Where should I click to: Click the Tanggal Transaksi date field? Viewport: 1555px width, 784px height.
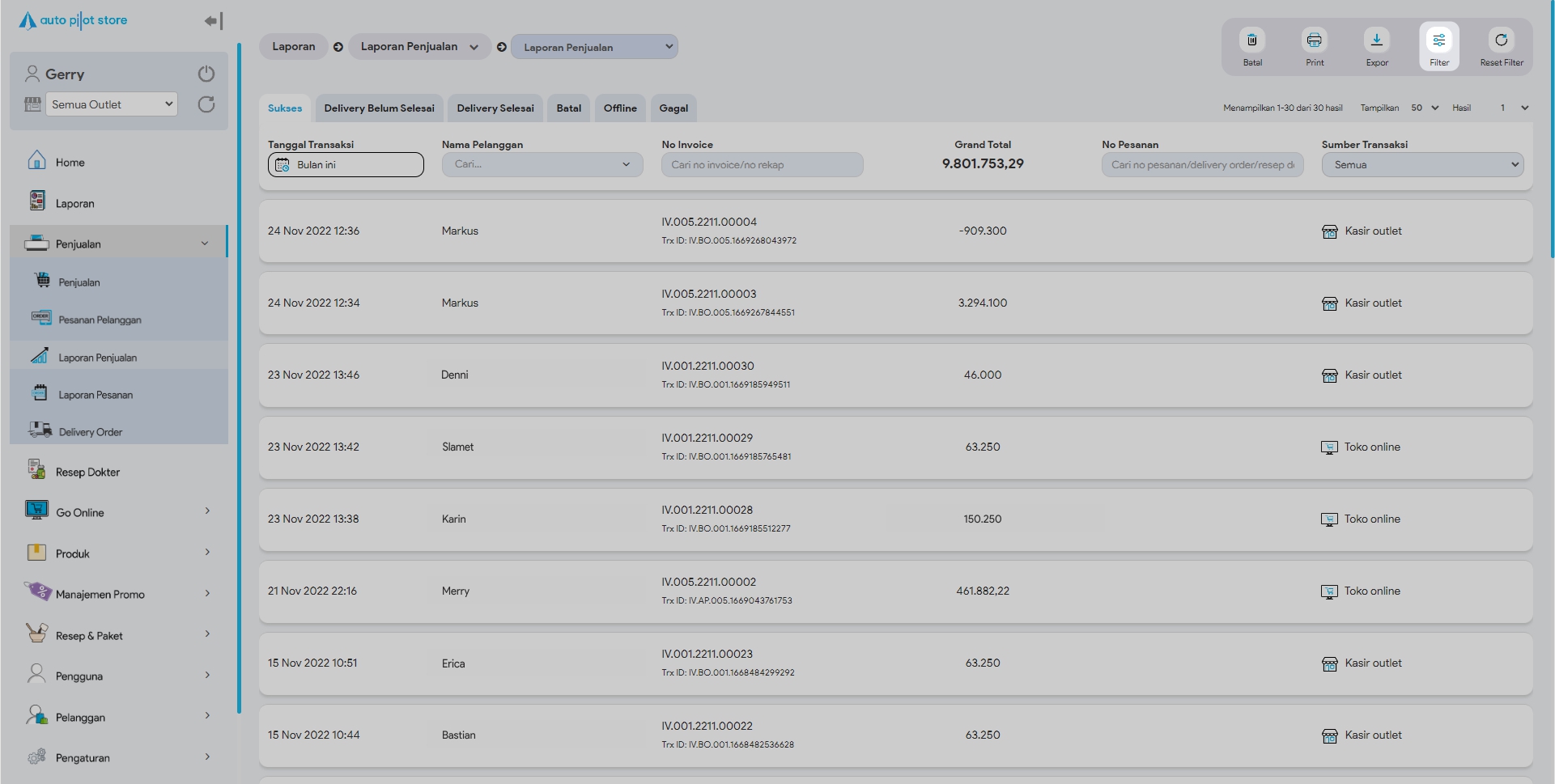click(346, 165)
